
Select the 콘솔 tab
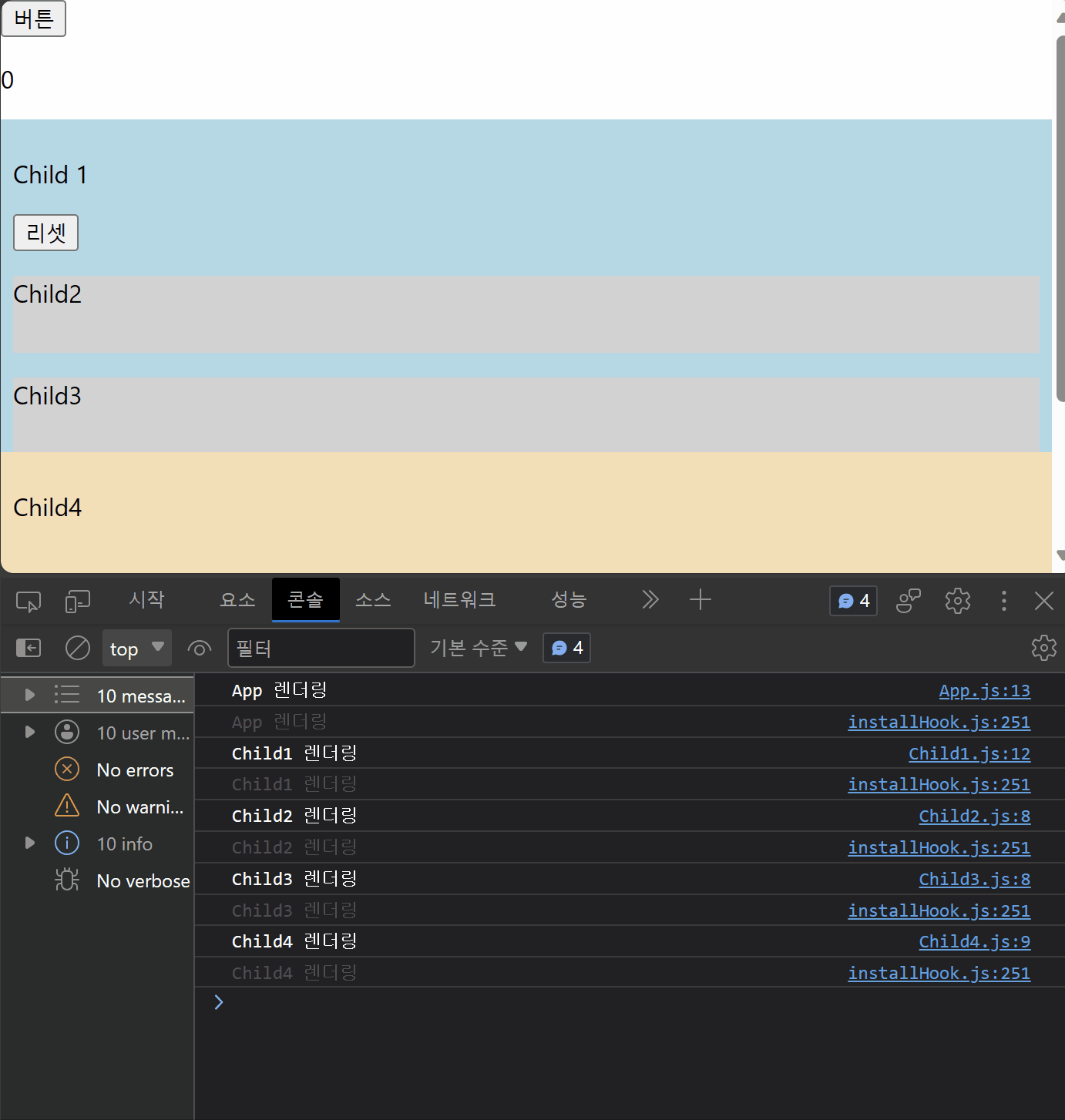(305, 599)
